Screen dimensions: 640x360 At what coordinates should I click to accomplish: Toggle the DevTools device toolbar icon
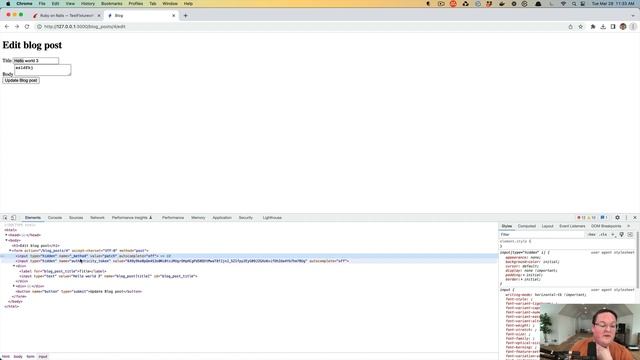tap(13, 218)
